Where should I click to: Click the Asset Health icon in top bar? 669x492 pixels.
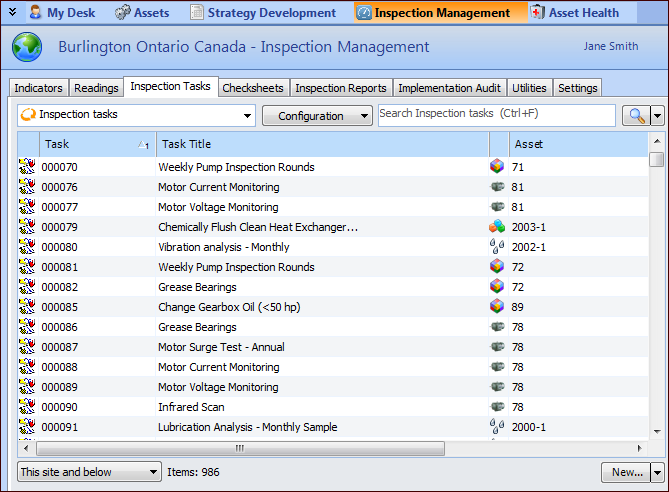[537, 13]
